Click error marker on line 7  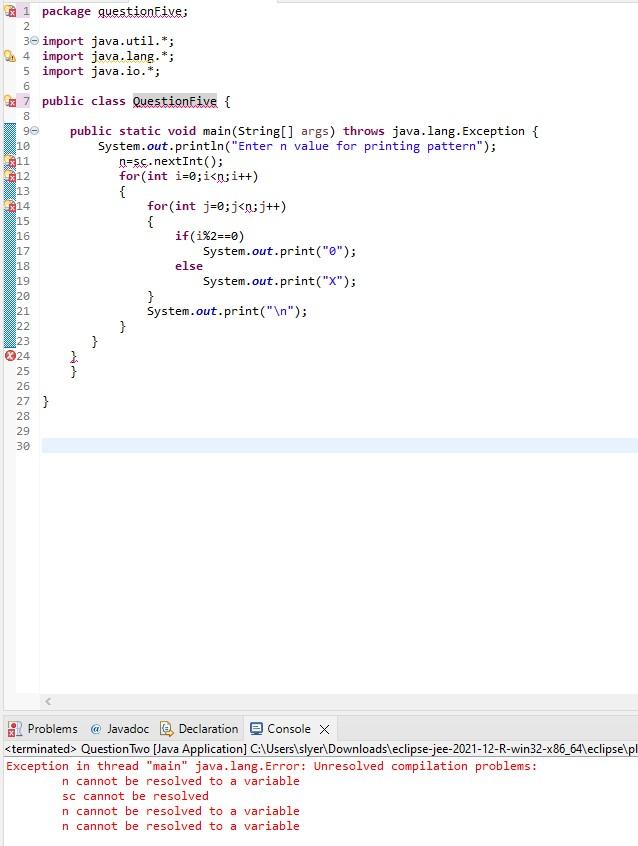coord(10,101)
